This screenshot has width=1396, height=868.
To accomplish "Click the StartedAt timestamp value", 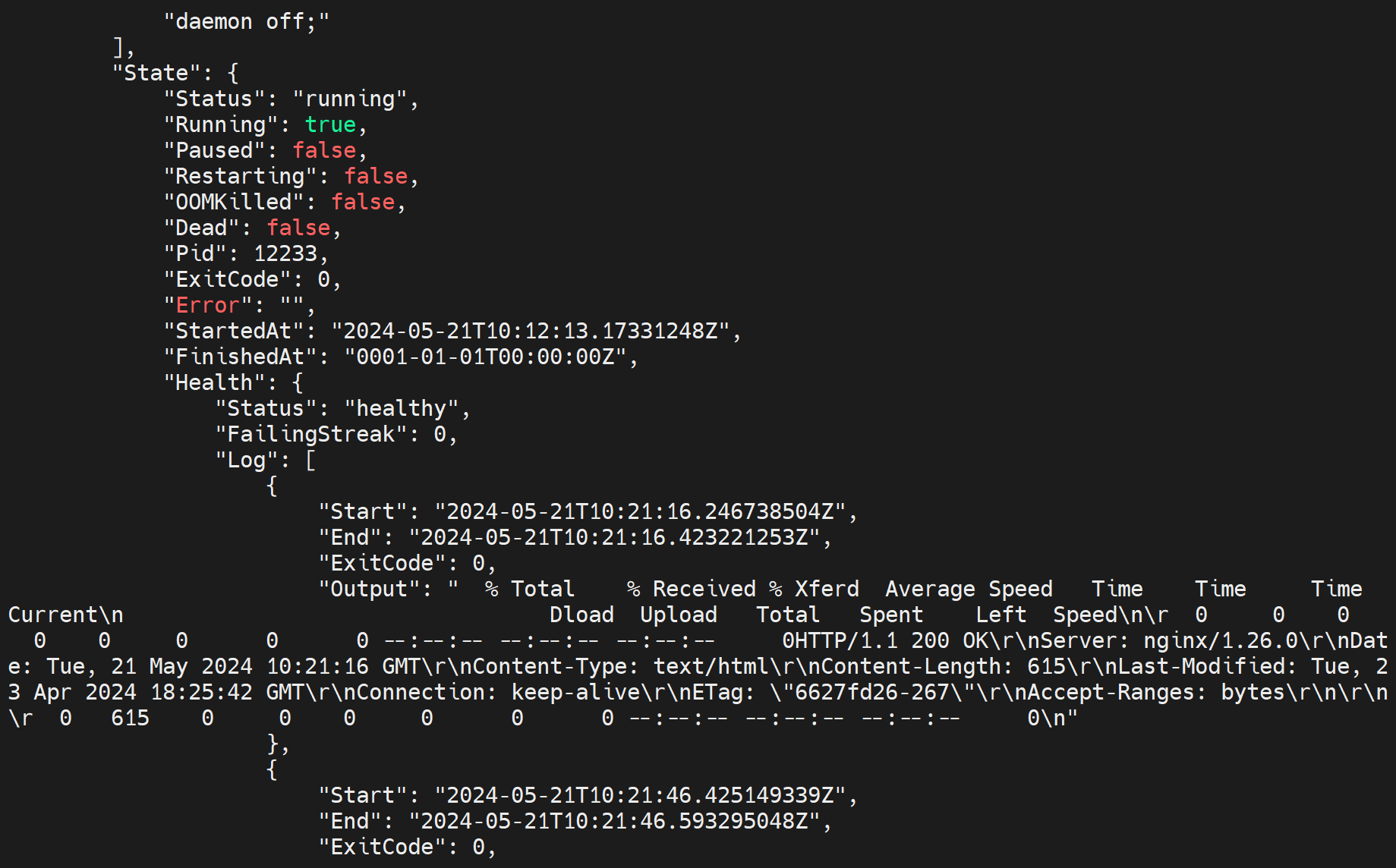I will 531,331.
